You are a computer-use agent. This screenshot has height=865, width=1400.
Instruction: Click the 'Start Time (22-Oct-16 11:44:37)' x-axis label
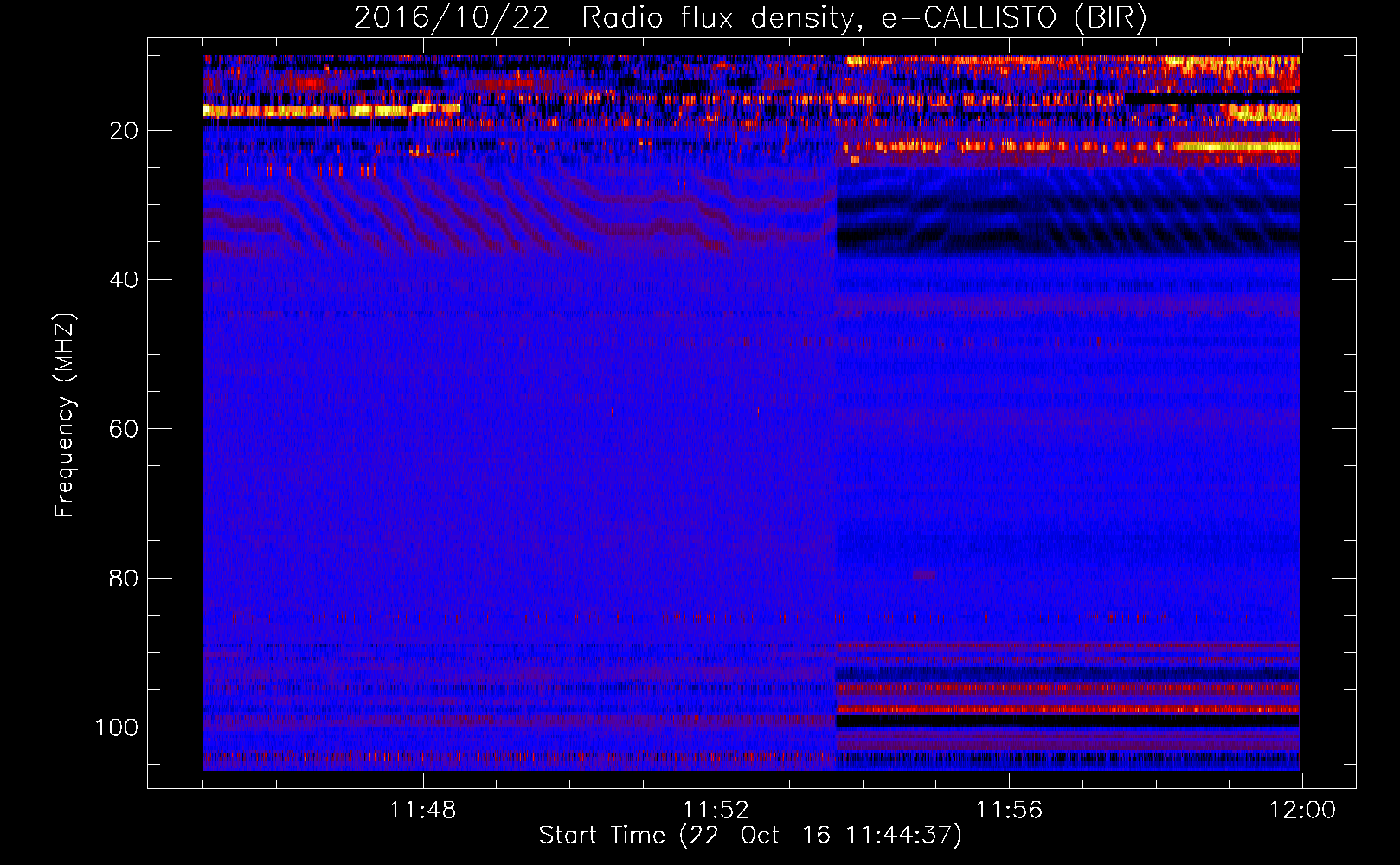coord(750,836)
